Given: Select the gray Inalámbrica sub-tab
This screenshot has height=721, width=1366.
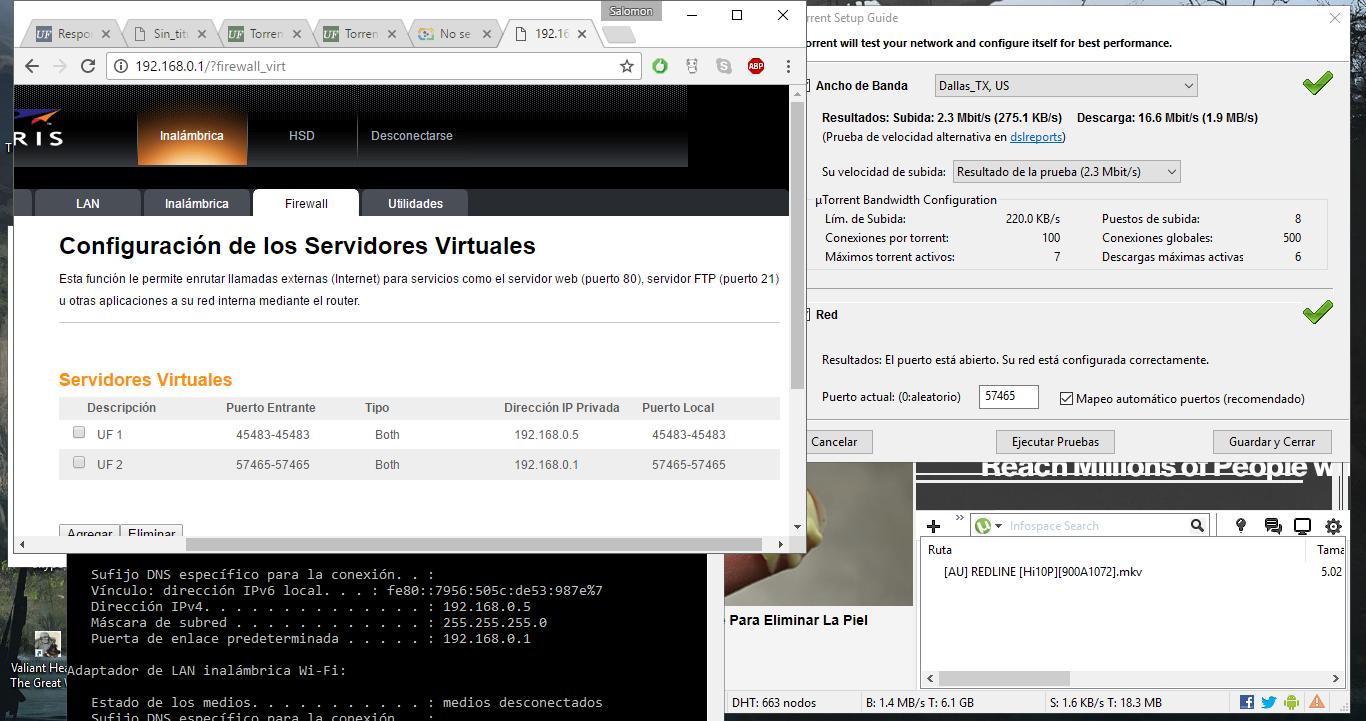Looking at the screenshot, I should 197,203.
